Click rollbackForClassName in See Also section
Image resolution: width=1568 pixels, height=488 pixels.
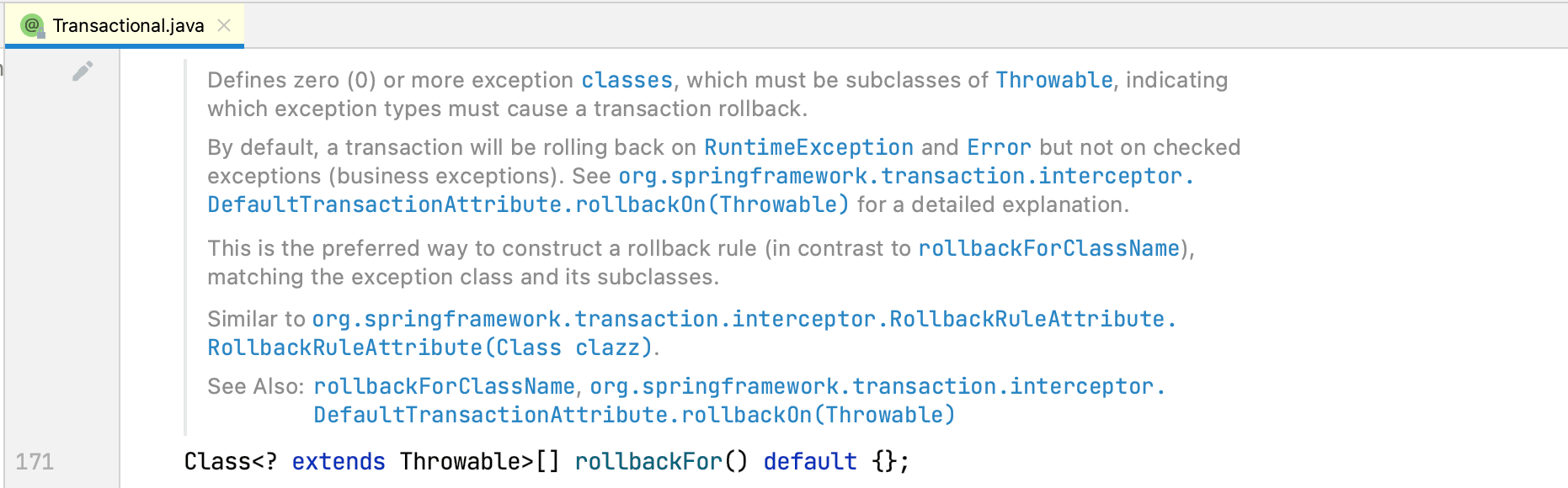[x=444, y=386]
